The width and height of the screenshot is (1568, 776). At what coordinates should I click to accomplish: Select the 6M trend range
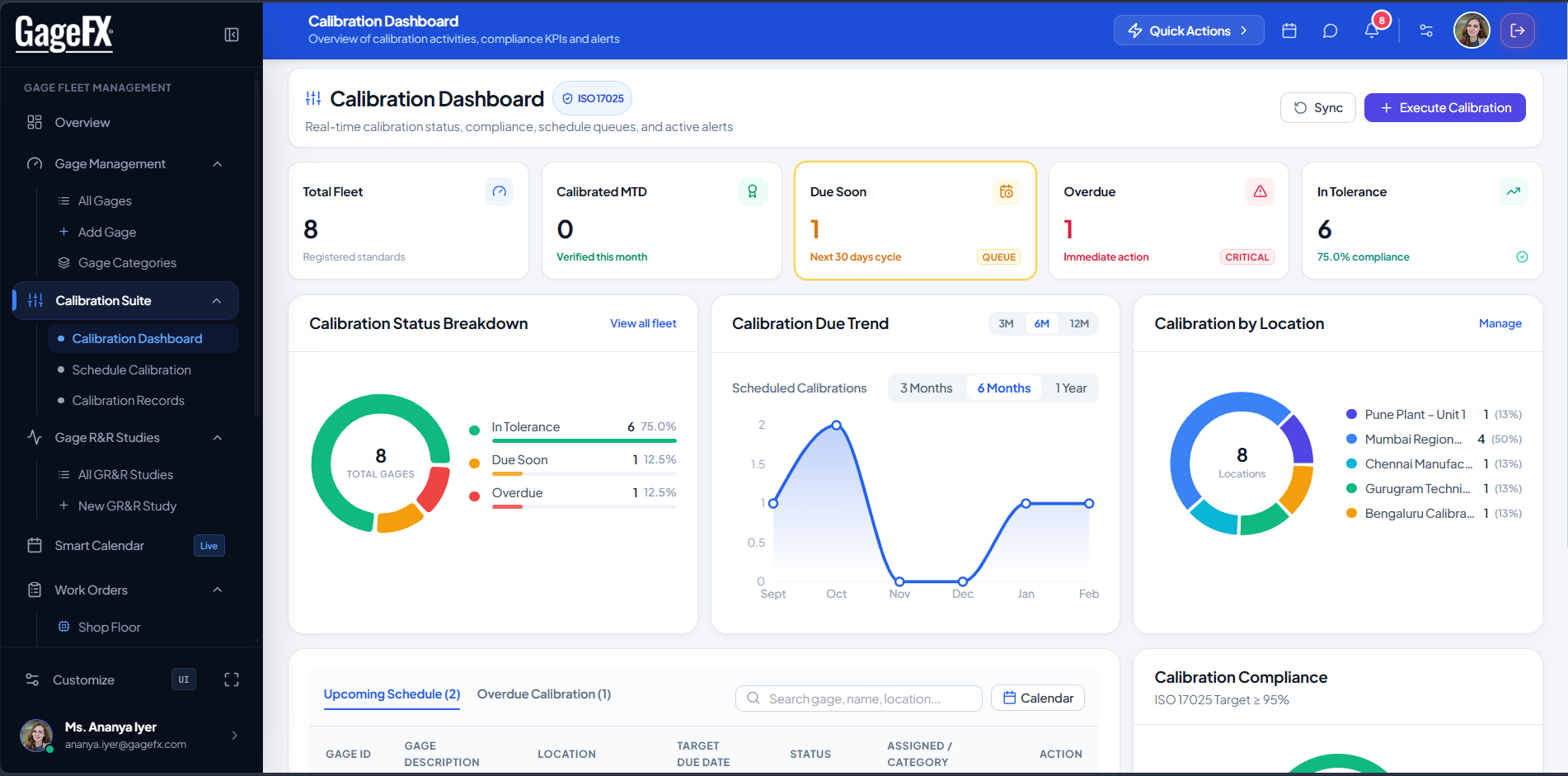pyautogui.click(x=1041, y=324)
